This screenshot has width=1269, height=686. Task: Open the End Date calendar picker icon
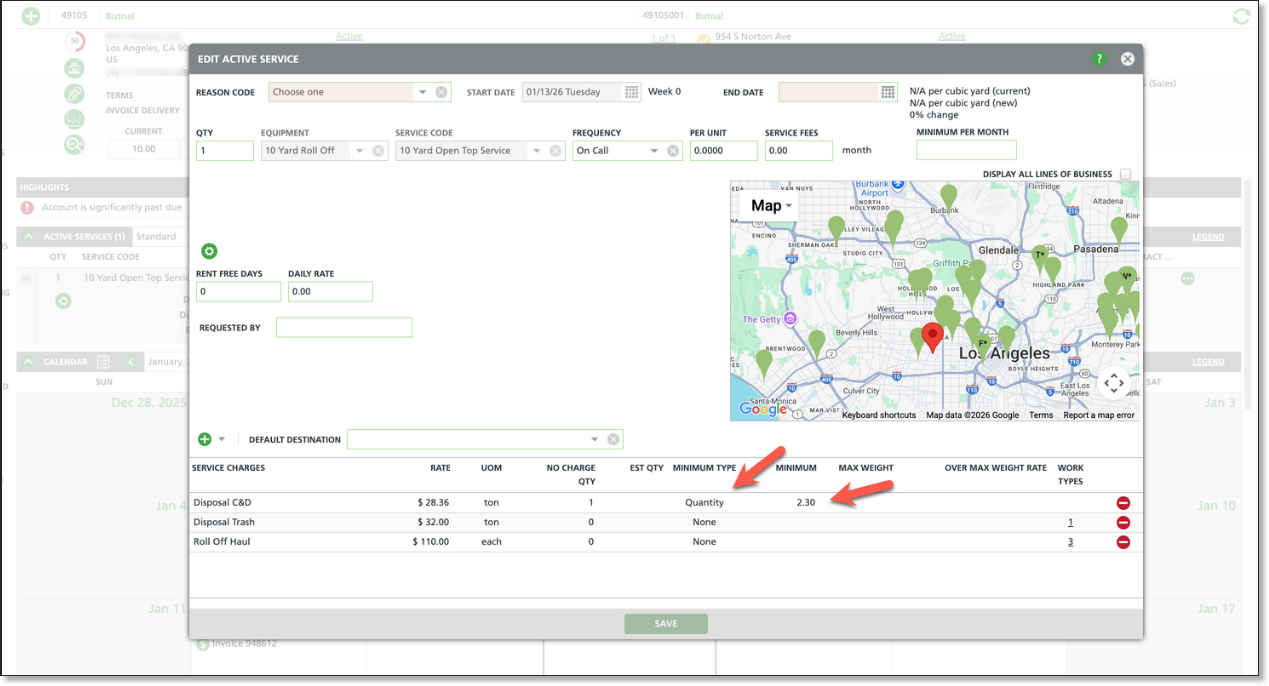tap(888, 92)
